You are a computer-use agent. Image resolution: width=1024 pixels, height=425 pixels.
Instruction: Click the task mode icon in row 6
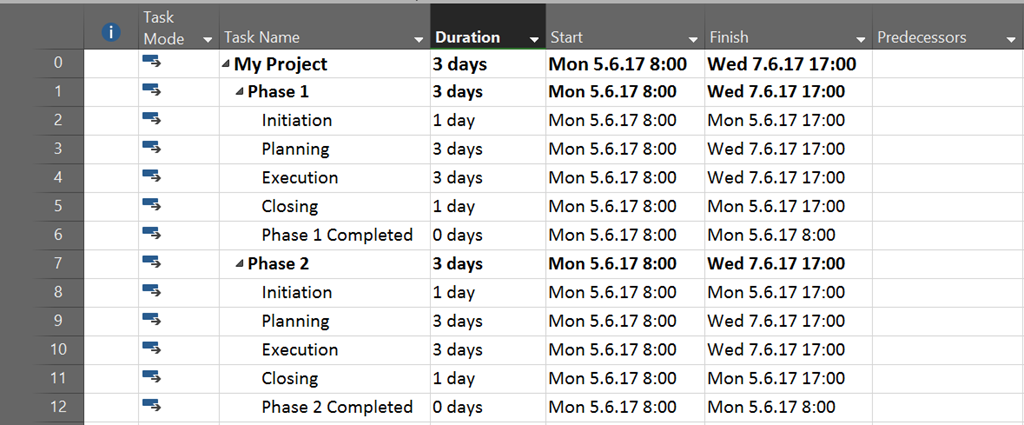pos(152,234)
